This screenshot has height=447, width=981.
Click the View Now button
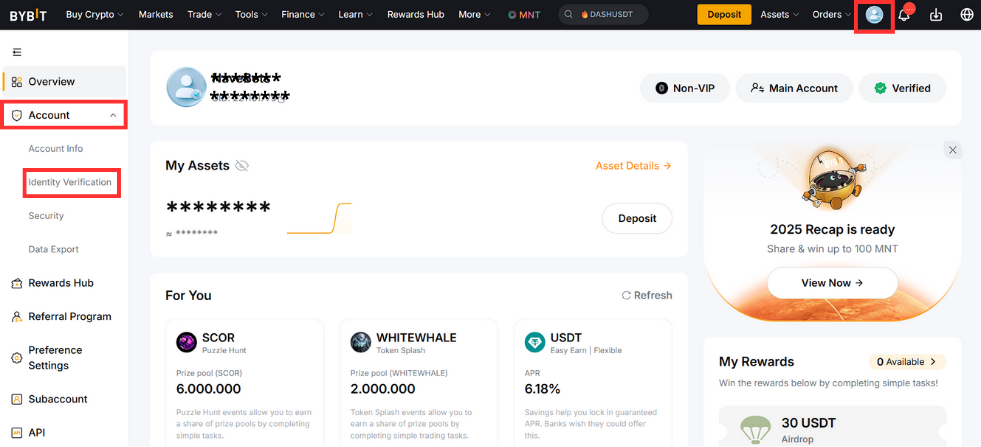tap(832, 283)
